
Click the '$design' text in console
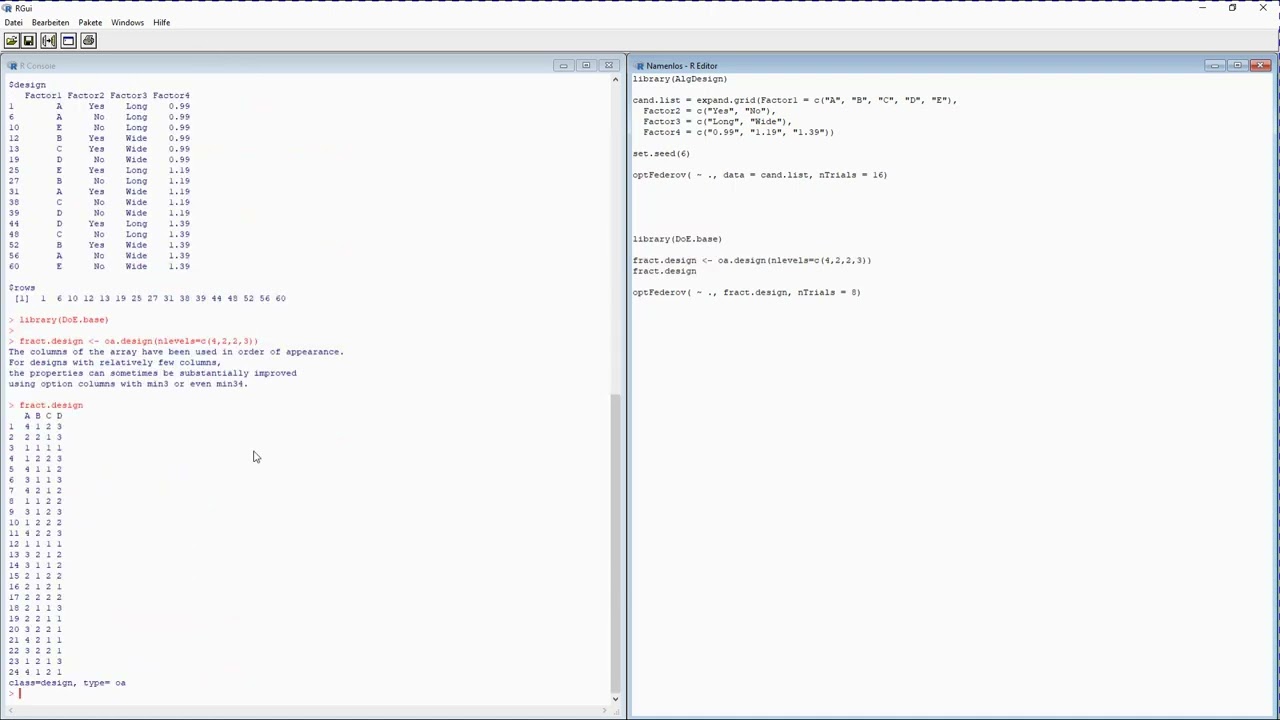(x=27, y=85)
